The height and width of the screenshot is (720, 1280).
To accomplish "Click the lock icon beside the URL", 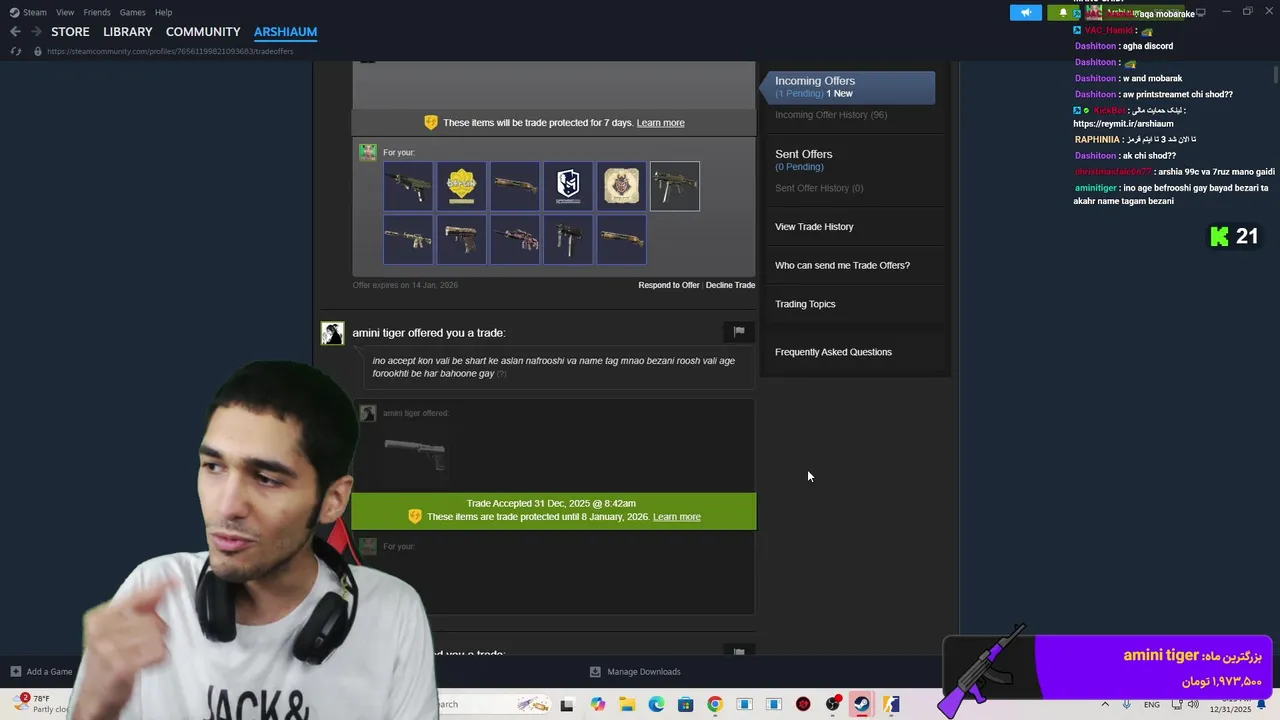I will (37, 51).
